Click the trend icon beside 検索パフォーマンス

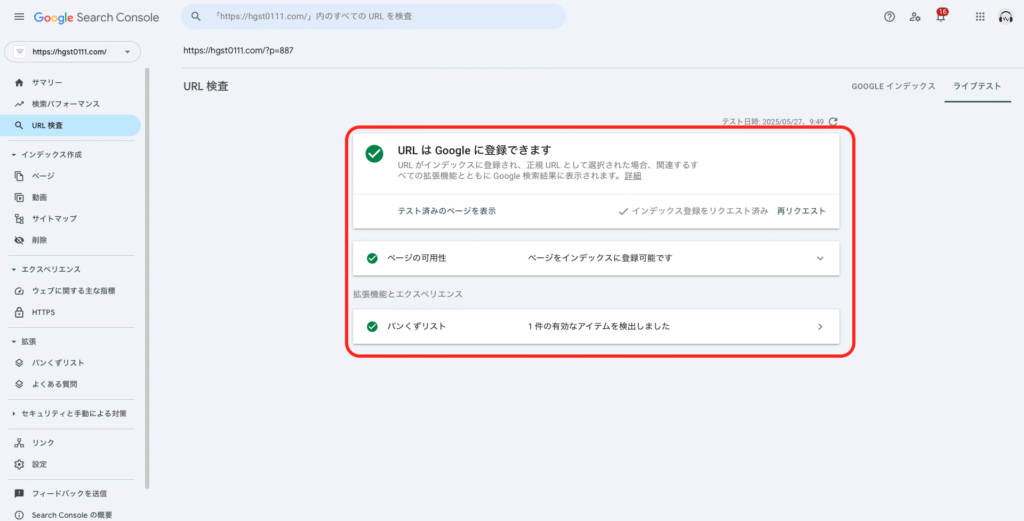pyautogui.click(x=19, y=104)
